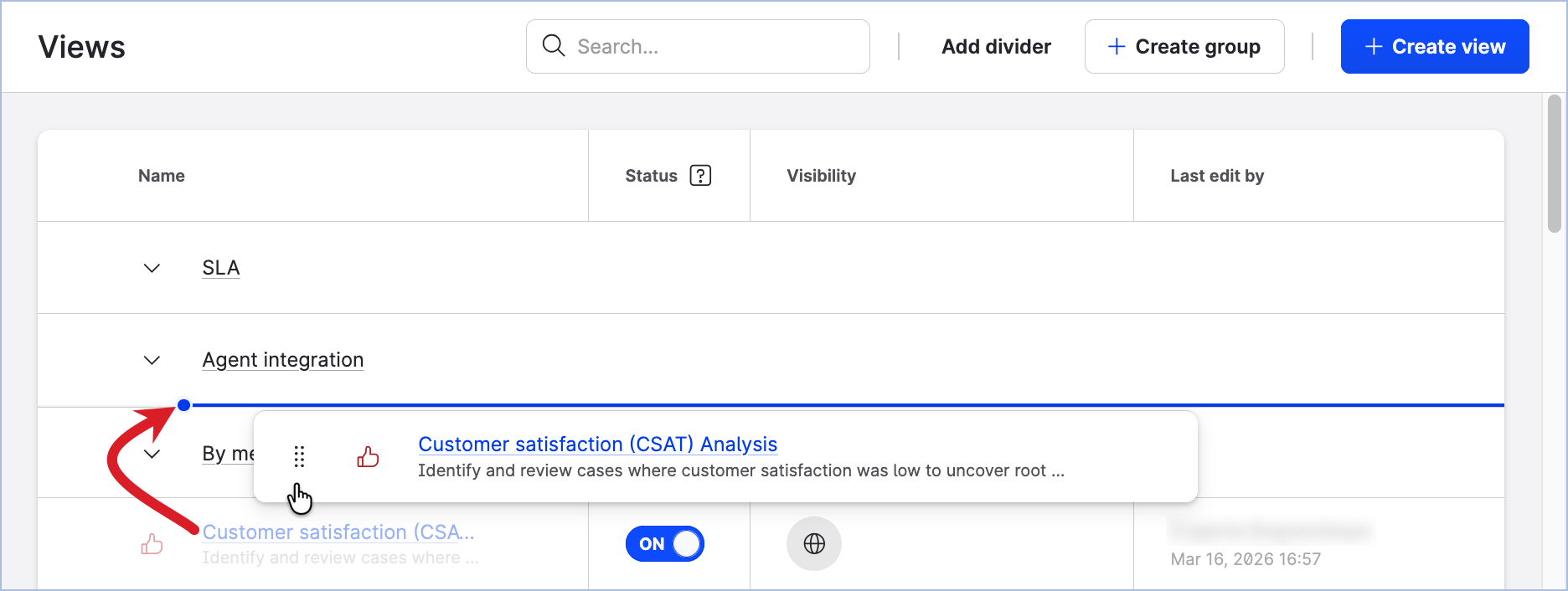Click the globe visibility icon

(x=814, y=544)
